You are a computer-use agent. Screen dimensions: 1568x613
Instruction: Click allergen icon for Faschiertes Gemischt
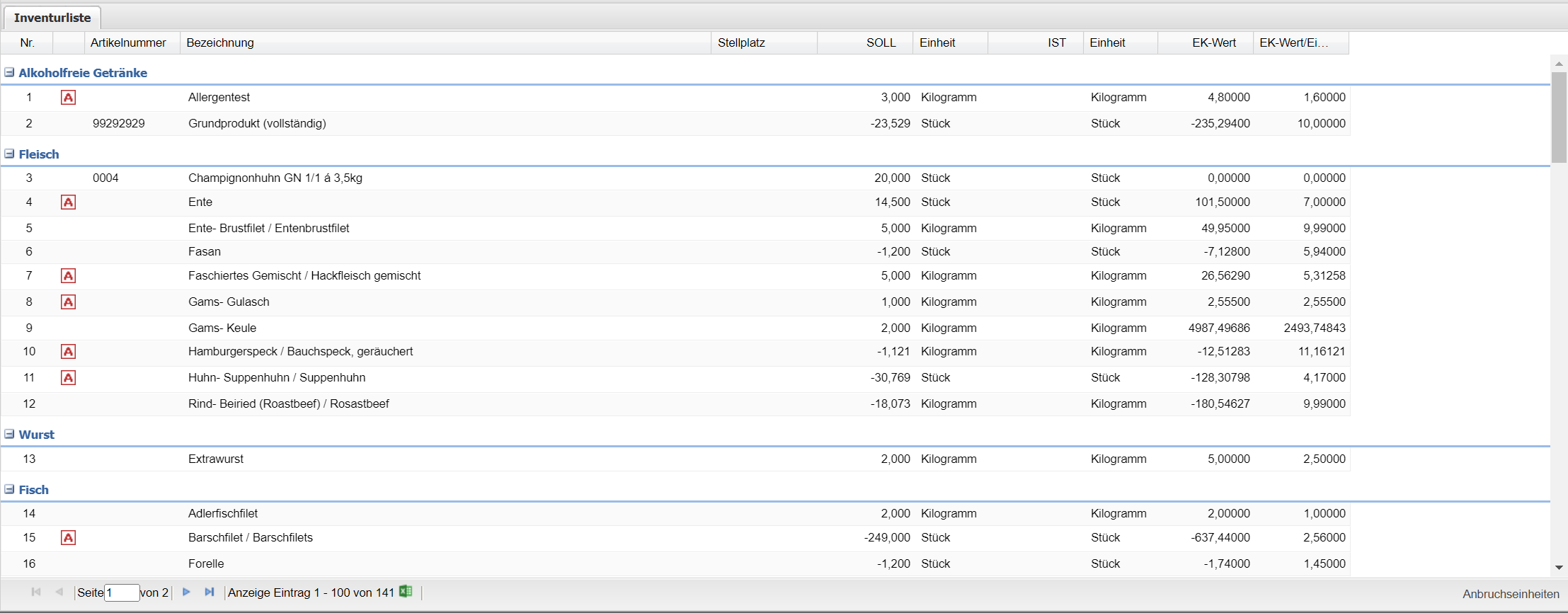[x=68, y=276]
